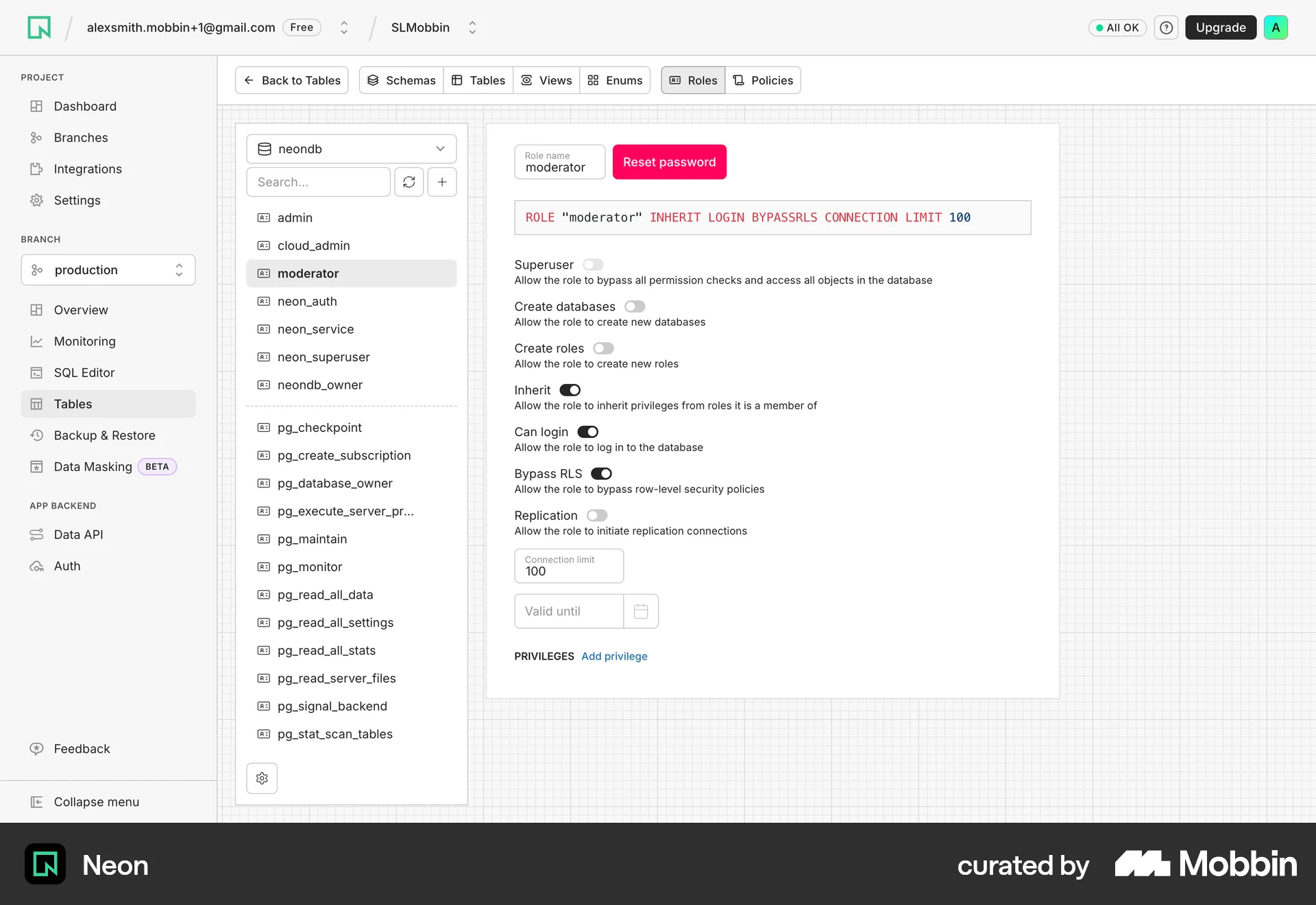Click the Role name input field
The width and height of the screenshot is (1316, 905).
[x=559, y=162]
